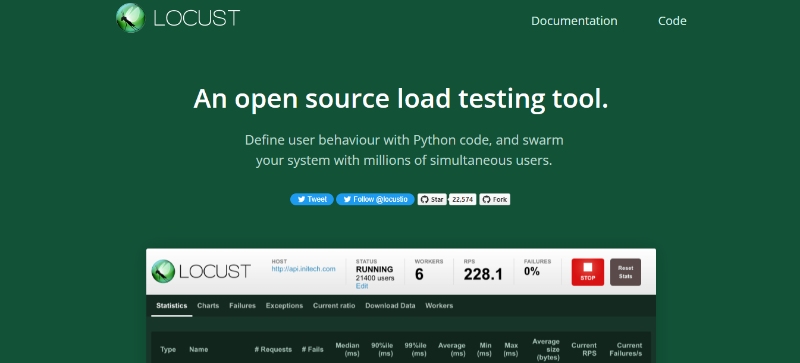Click the Locust logo in dashboard preview
800x363 pixels.
coord(201,271)
